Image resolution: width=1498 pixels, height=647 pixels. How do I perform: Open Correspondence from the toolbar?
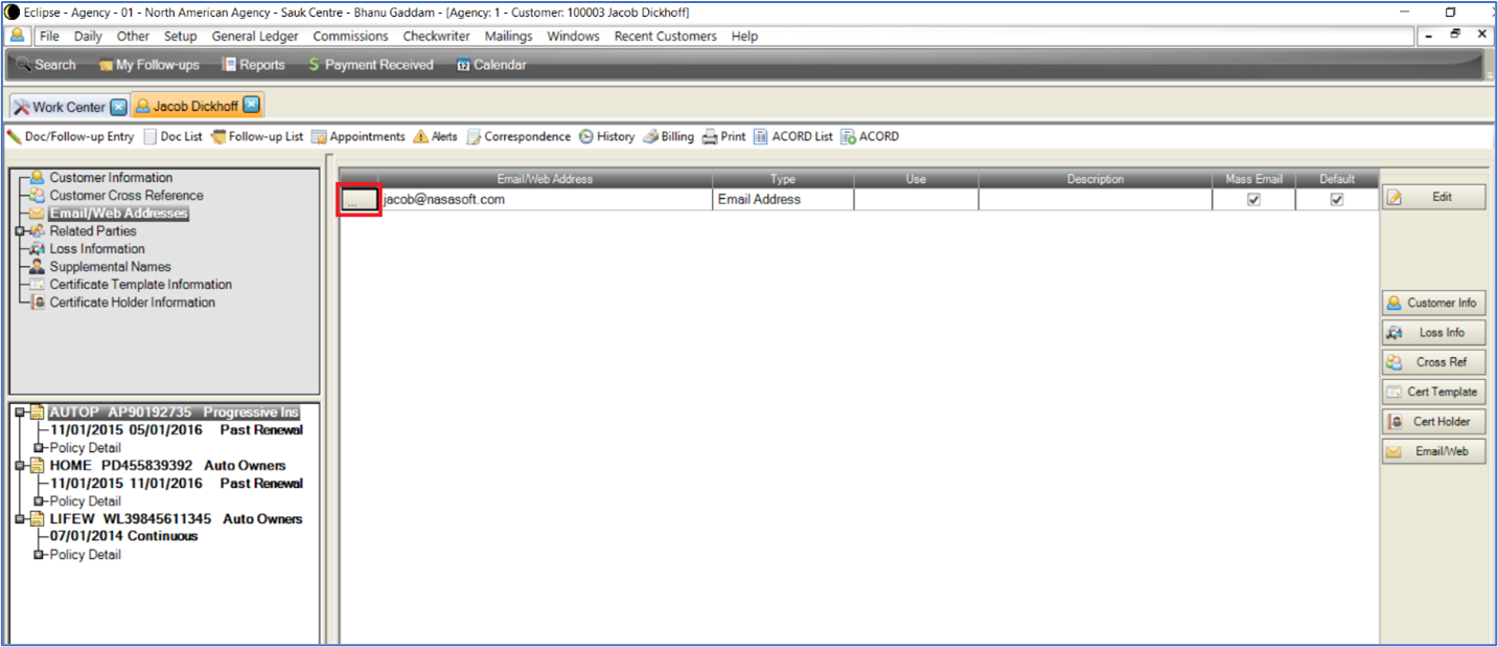474,137
